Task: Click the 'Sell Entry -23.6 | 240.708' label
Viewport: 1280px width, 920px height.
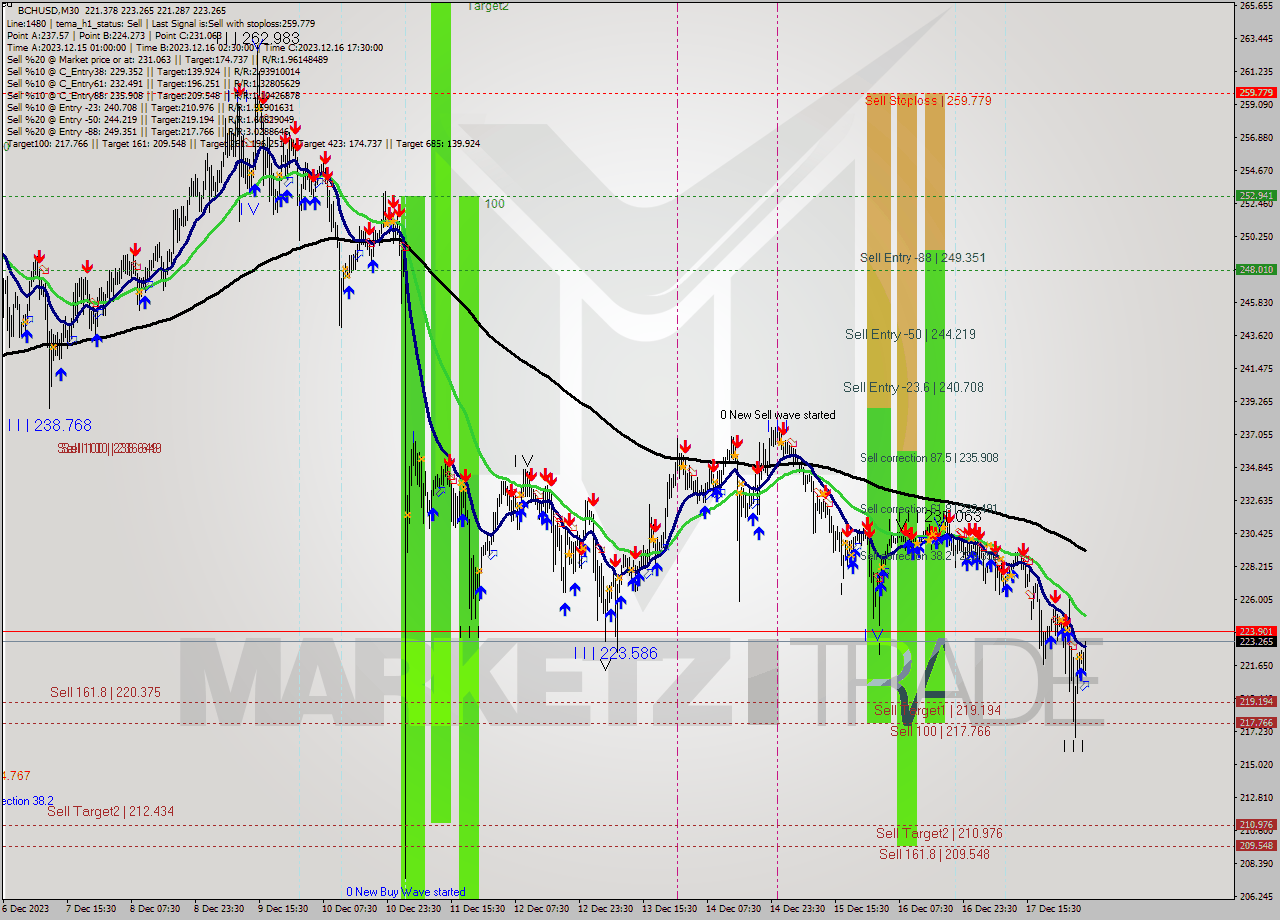Action: (x=913, y=388)
